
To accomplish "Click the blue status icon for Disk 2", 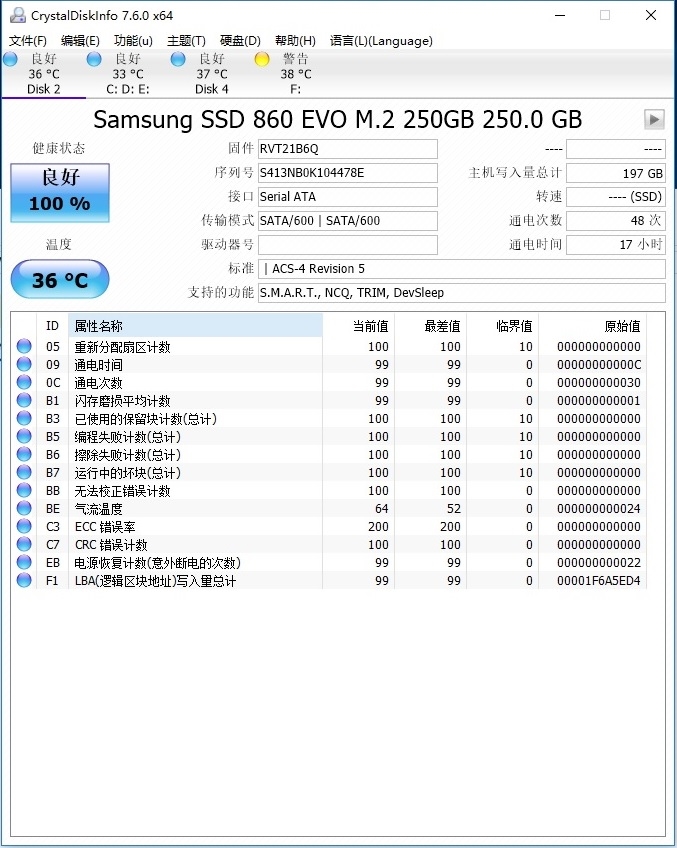I will tap(11, 60).
